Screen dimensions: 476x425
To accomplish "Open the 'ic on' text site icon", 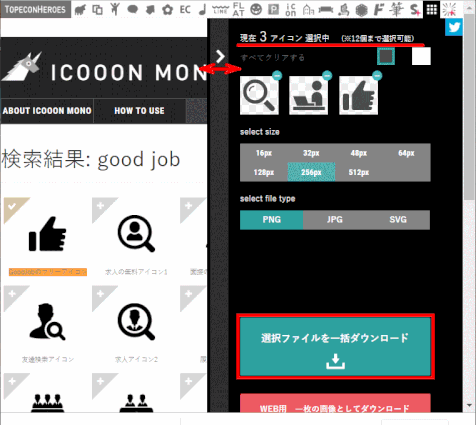I will [x=291, y=10].
